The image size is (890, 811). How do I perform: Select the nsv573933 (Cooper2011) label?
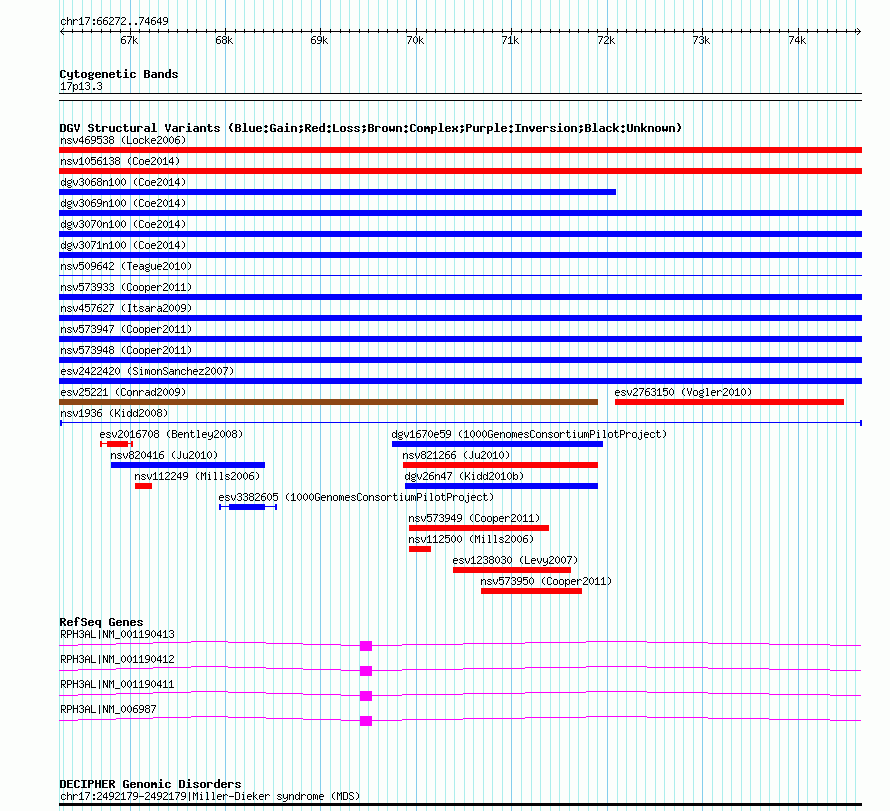(126, 287)
